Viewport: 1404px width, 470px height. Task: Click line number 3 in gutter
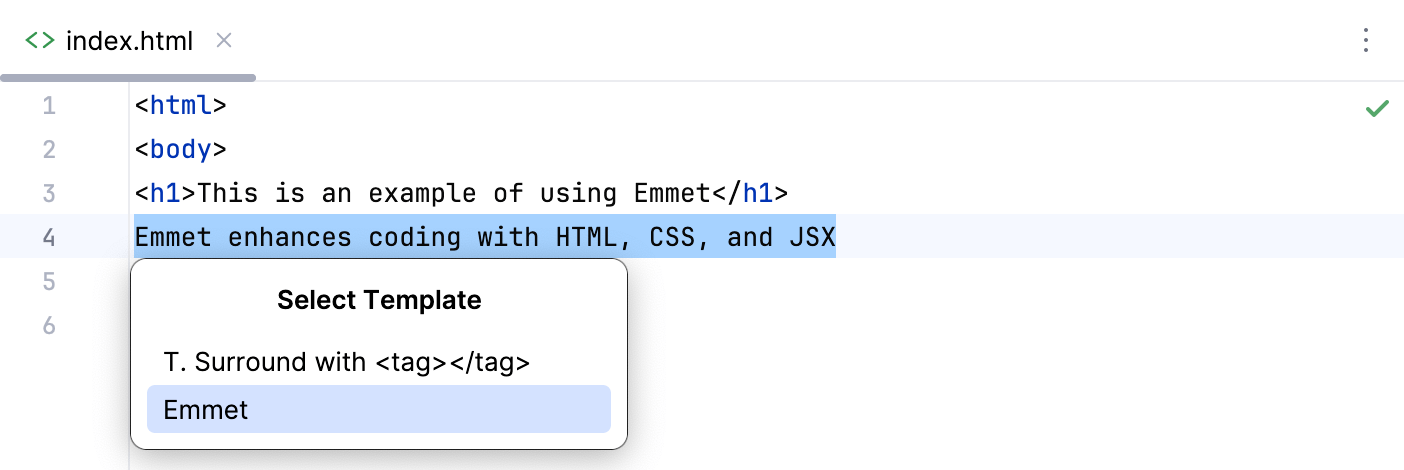tap(49, 193)
